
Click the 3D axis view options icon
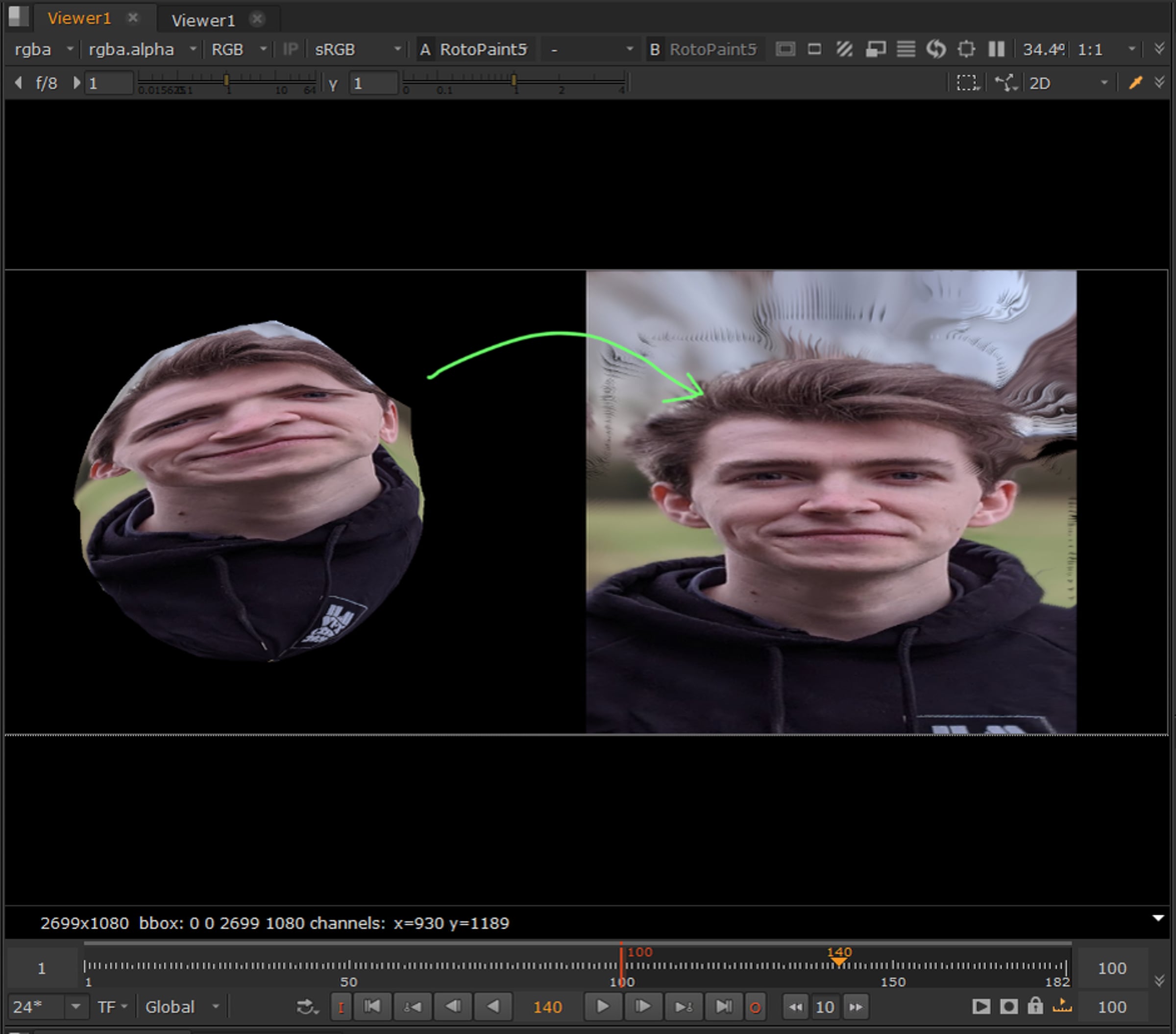click(1005, 83)
